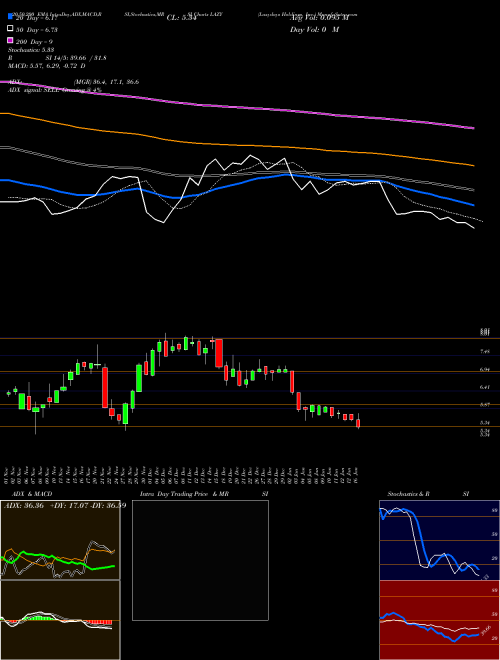Select the '50 Day = 6.73' legend text
Viewport: 500px width, 660px height.
coord(37,30)
